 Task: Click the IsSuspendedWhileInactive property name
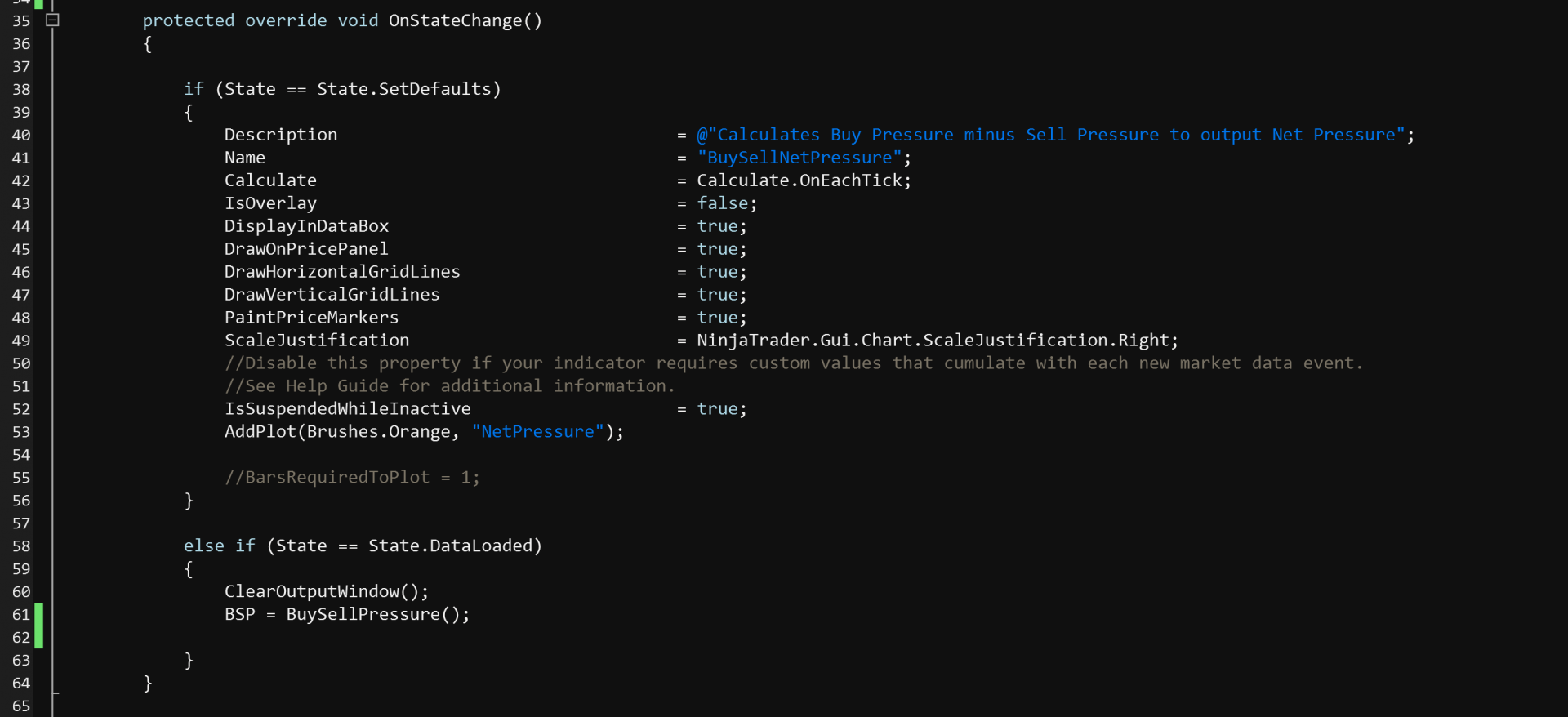[347, 409]
